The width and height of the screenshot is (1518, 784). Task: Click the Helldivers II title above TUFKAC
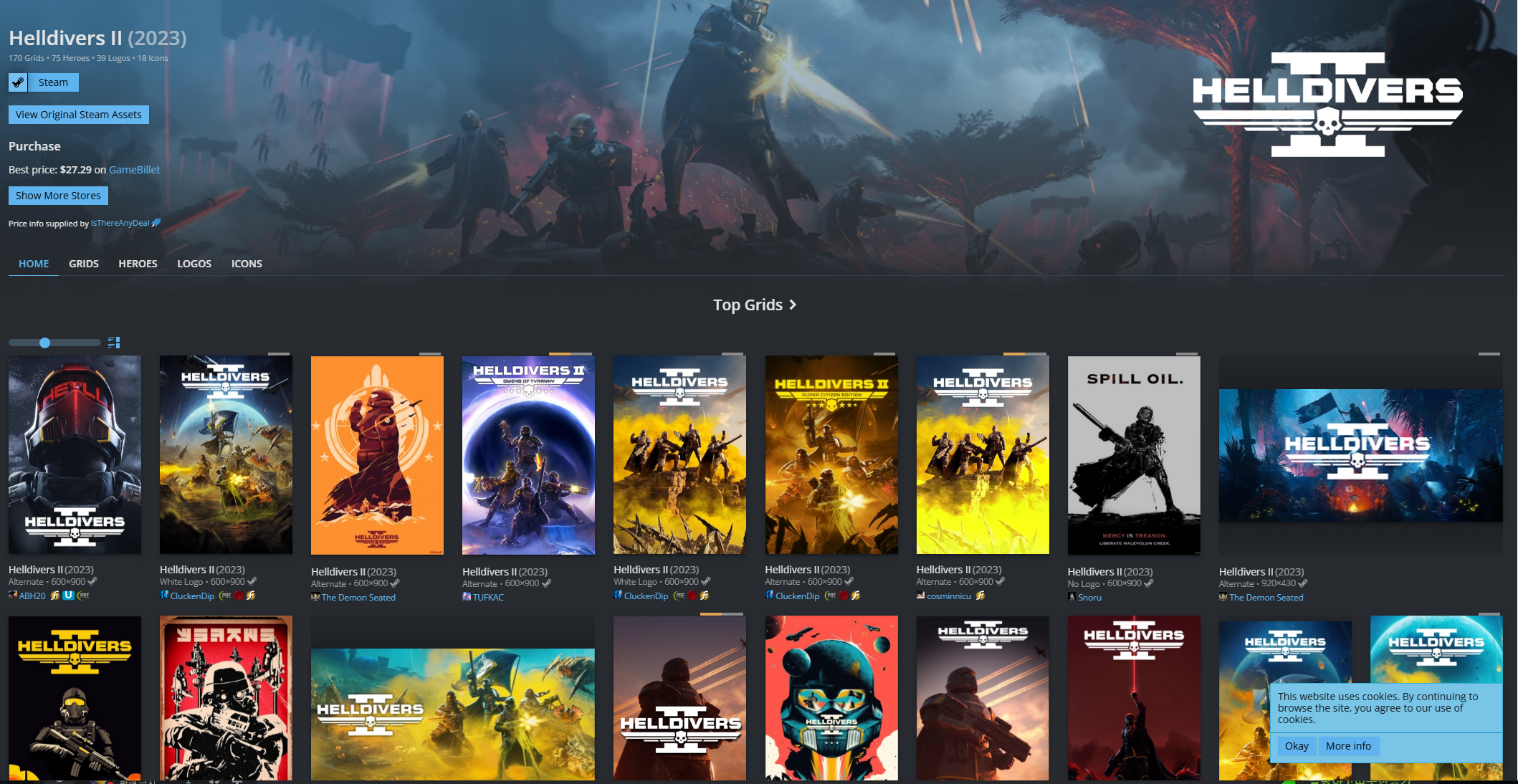(505, 571)
